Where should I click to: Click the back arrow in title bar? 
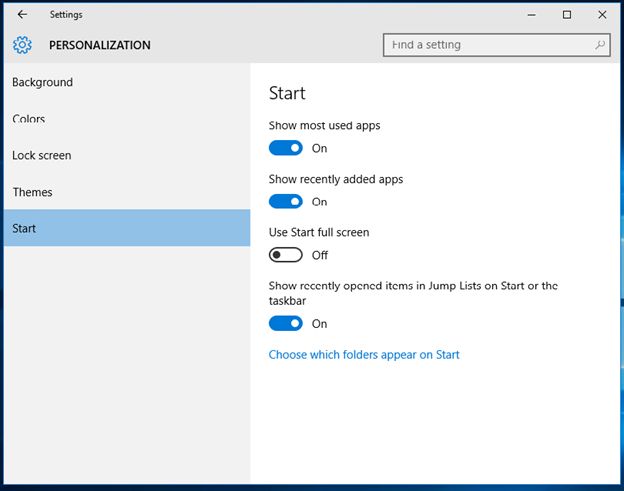pos(22,15)
